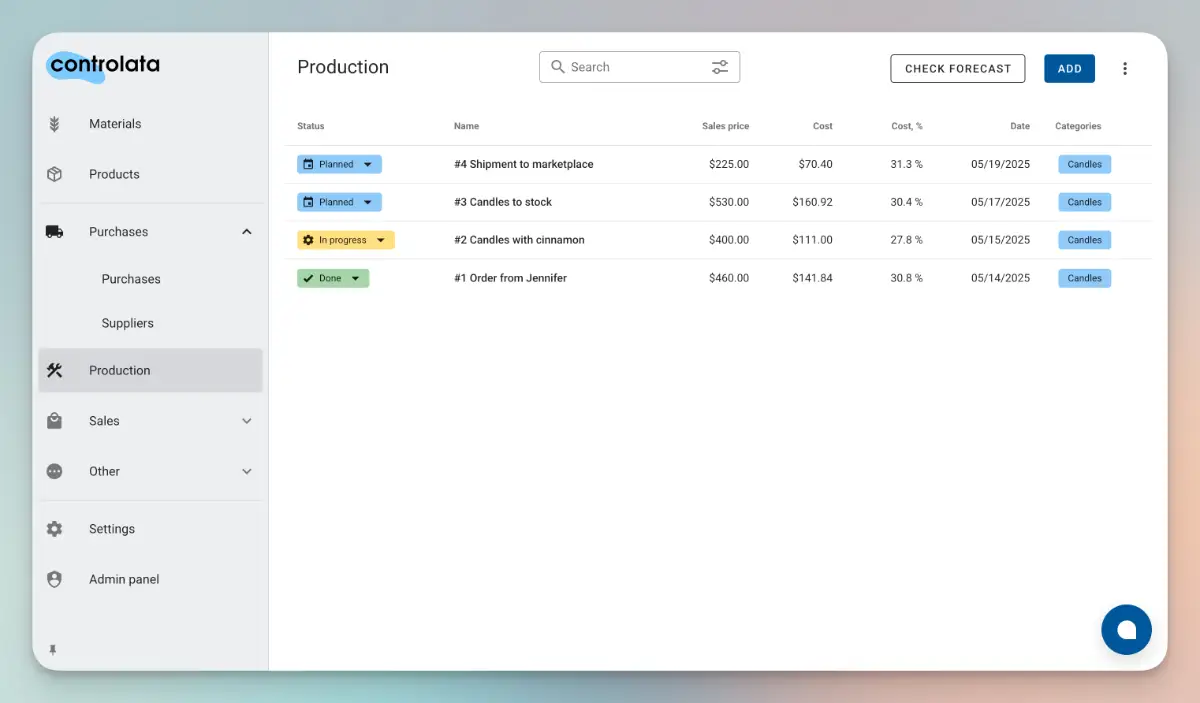The image size is (1200, 703).
Task: Expand the Sales menu section
Action: [247, 421]
